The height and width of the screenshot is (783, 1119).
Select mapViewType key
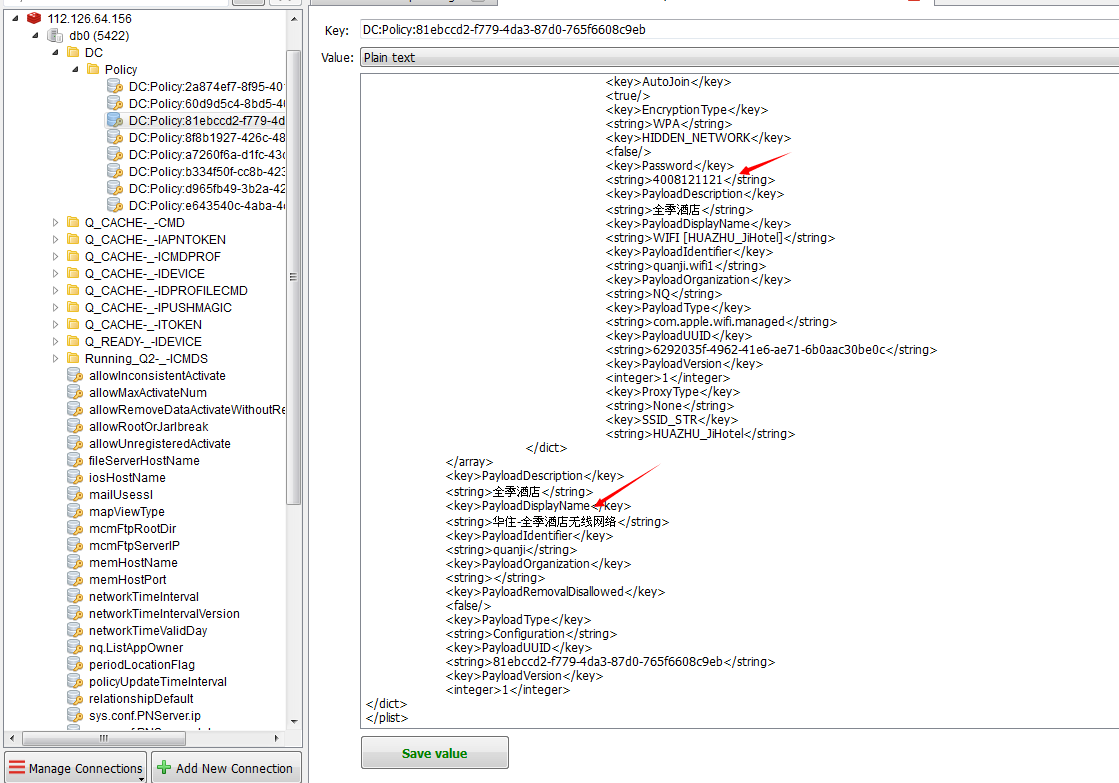[126, 512]
